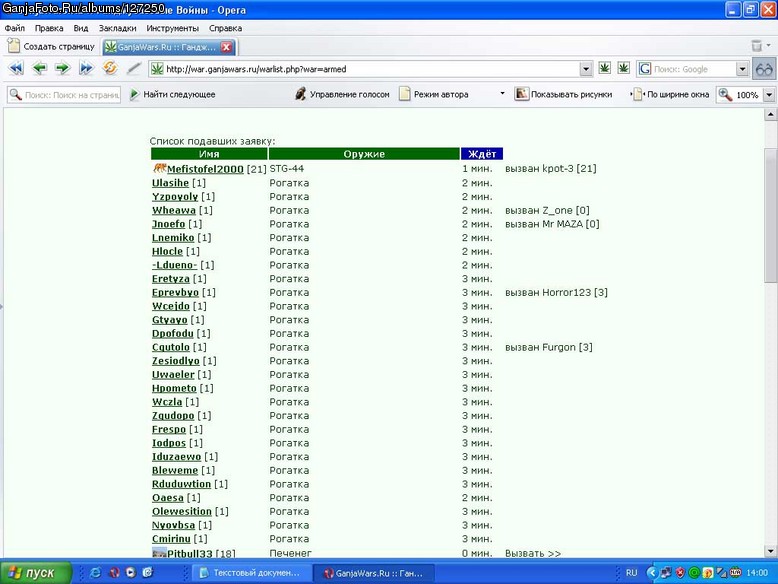Image resolution: width=778 pixels, height=584 pixels.
Task: Click the Google search engine icon
Action: point(645,68)
